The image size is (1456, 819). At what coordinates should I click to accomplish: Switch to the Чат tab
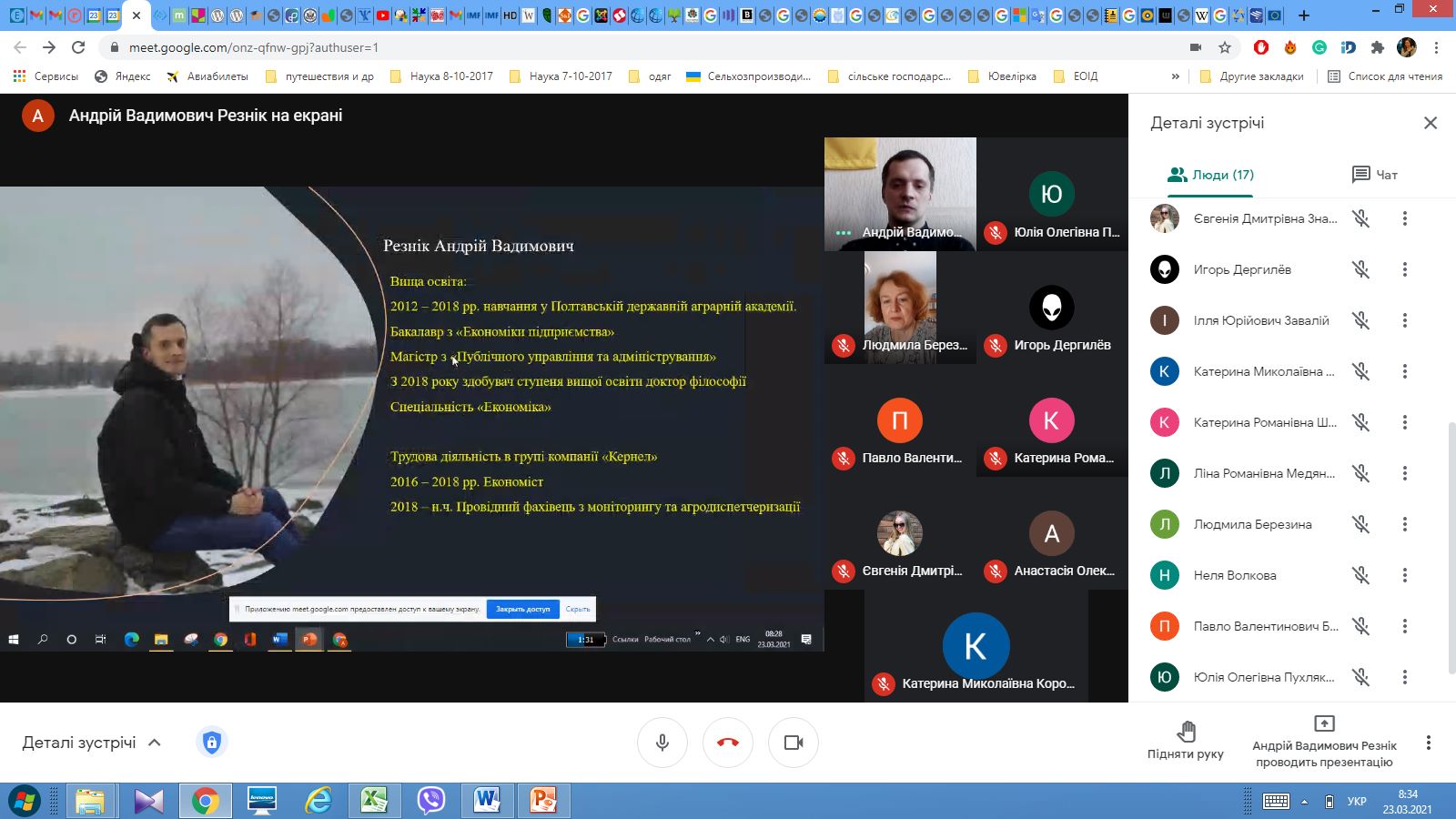coord(1374,175)
